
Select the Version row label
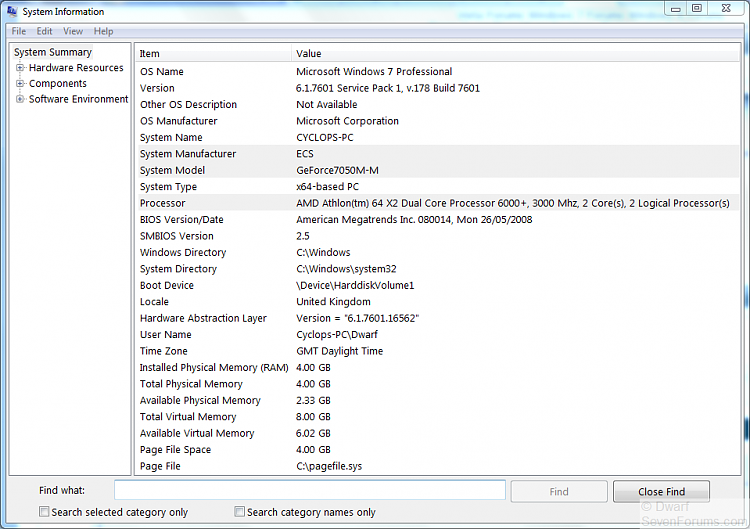[x=157, y=88]
